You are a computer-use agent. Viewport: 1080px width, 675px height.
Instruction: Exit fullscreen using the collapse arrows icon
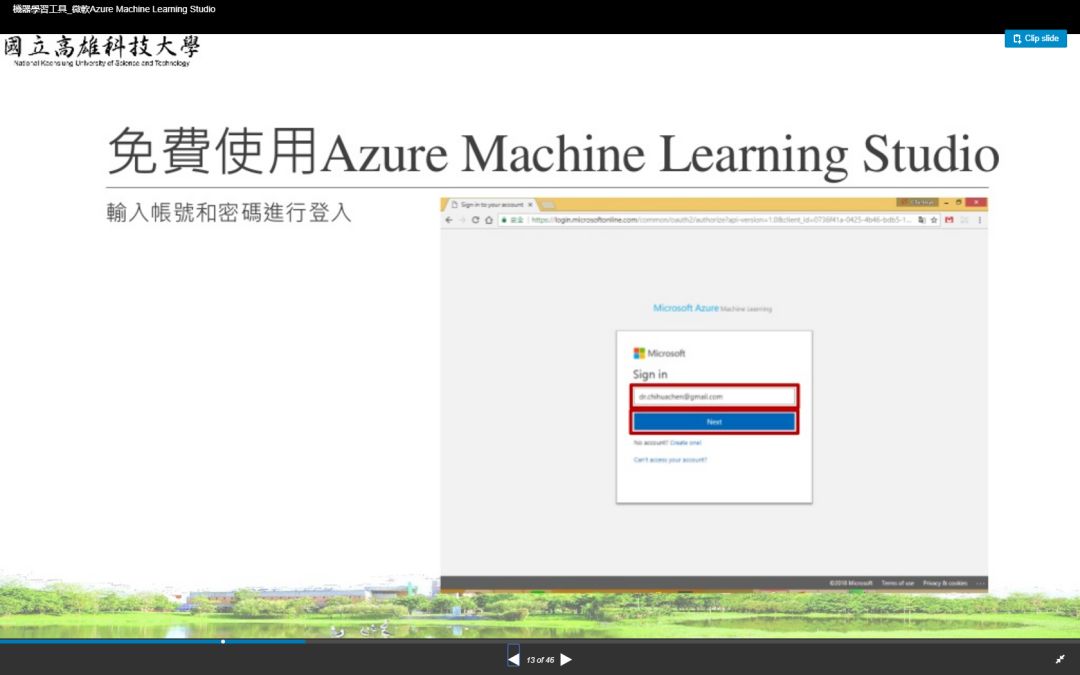[x=1060, y=659]
